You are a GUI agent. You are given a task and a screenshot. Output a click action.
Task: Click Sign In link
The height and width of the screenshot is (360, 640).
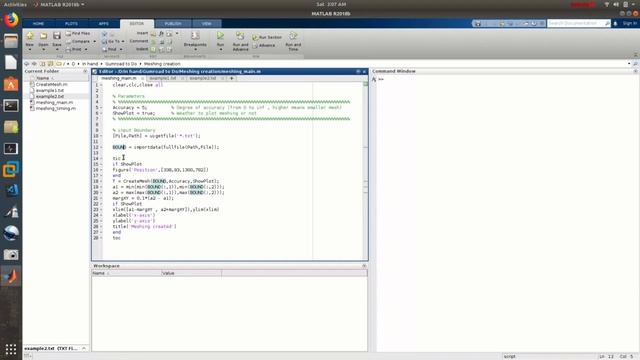(629, 23)
